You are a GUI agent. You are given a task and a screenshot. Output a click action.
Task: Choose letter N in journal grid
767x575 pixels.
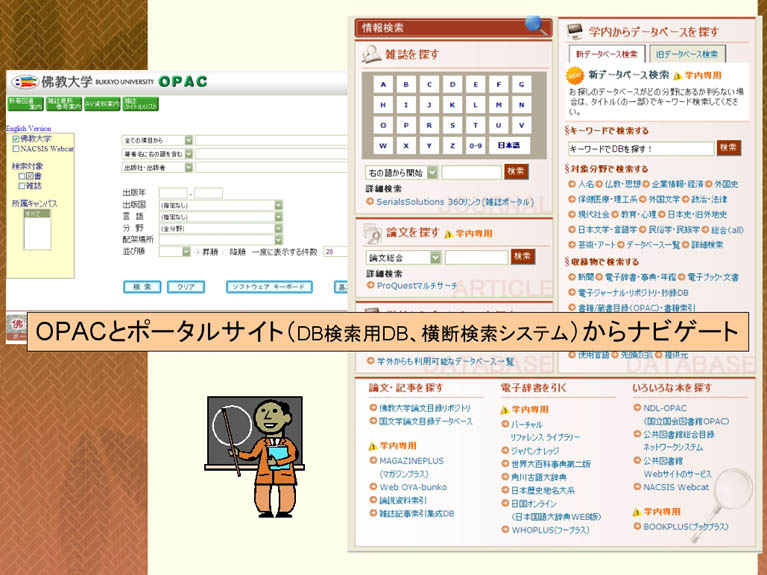521,105
